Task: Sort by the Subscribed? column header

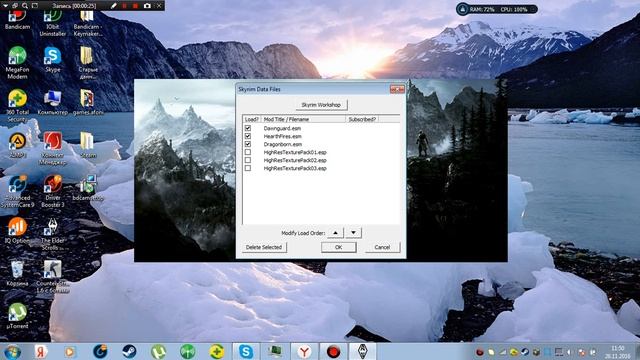Action: 362,119
